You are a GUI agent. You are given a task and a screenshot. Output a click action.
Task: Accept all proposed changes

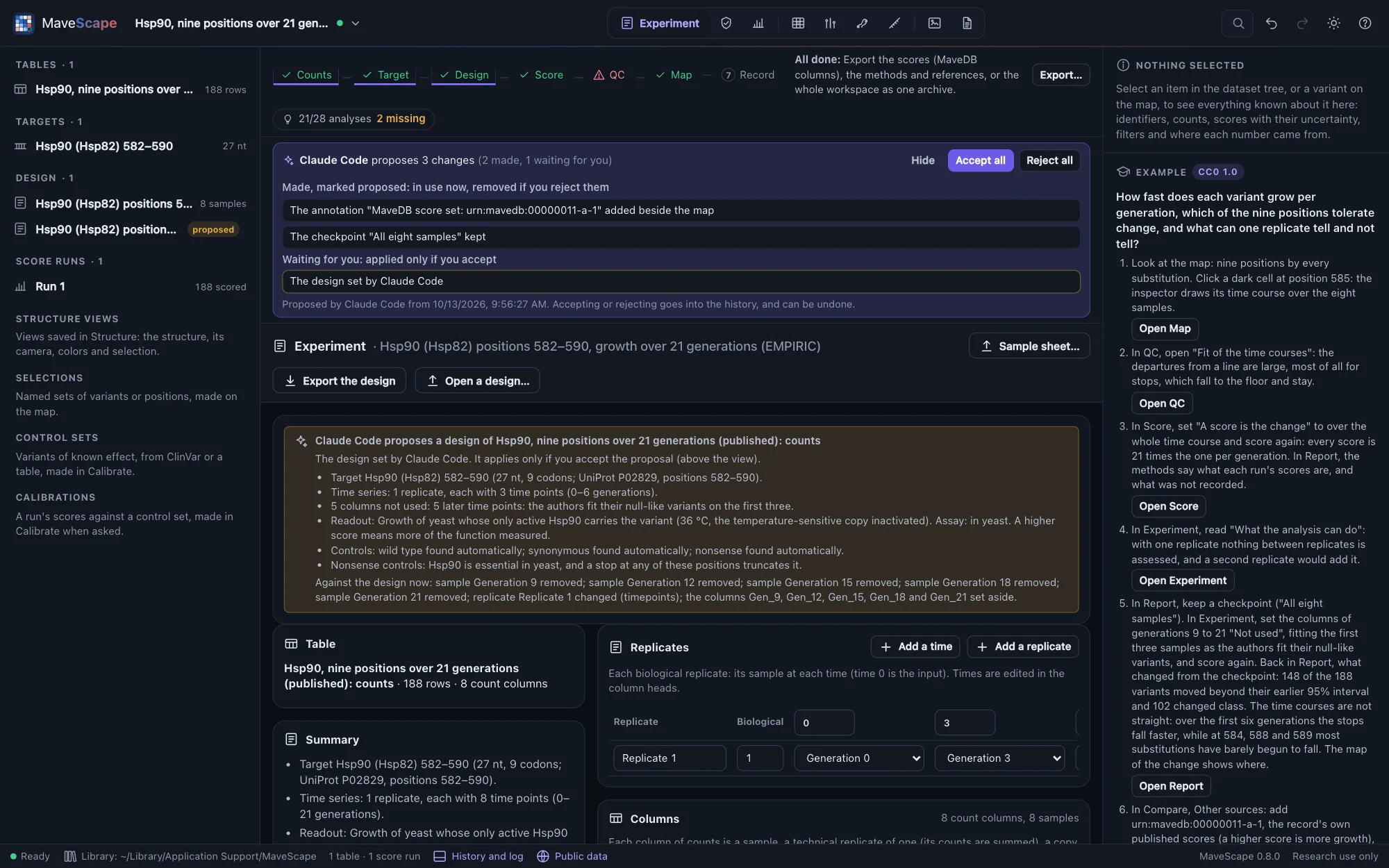tap(980, 160)
